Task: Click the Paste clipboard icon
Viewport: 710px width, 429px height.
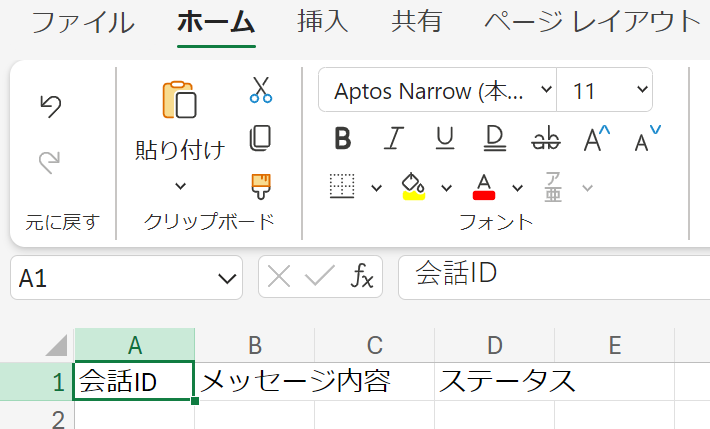Action: click(x=180, y=101)
